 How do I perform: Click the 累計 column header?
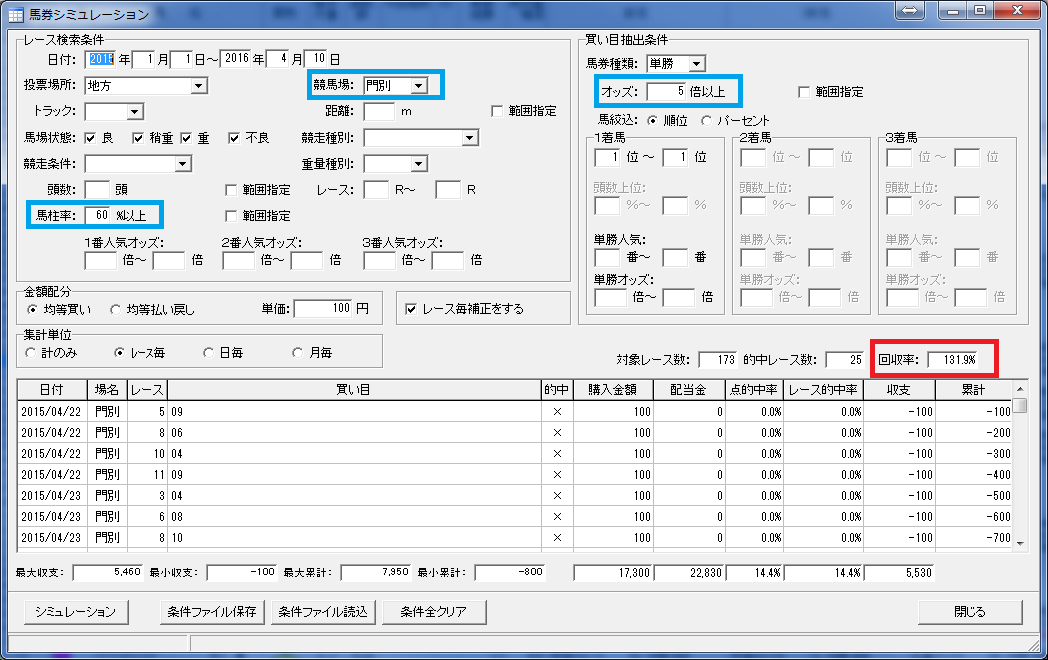click(974, 390)
